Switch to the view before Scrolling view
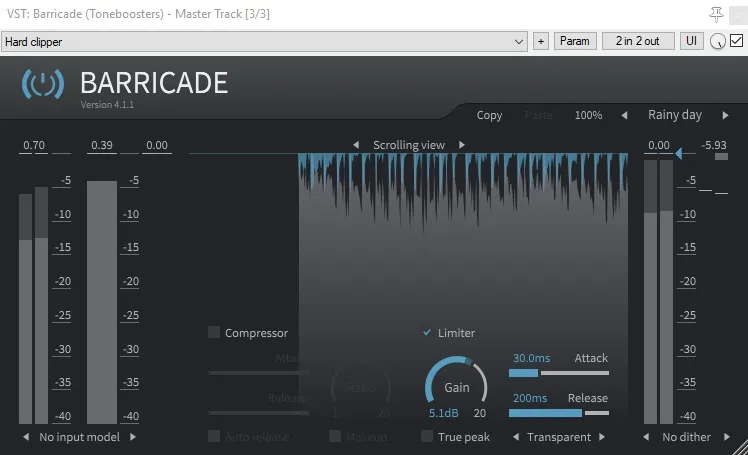This screenshot has width=748, height=455. click(356, 145)
